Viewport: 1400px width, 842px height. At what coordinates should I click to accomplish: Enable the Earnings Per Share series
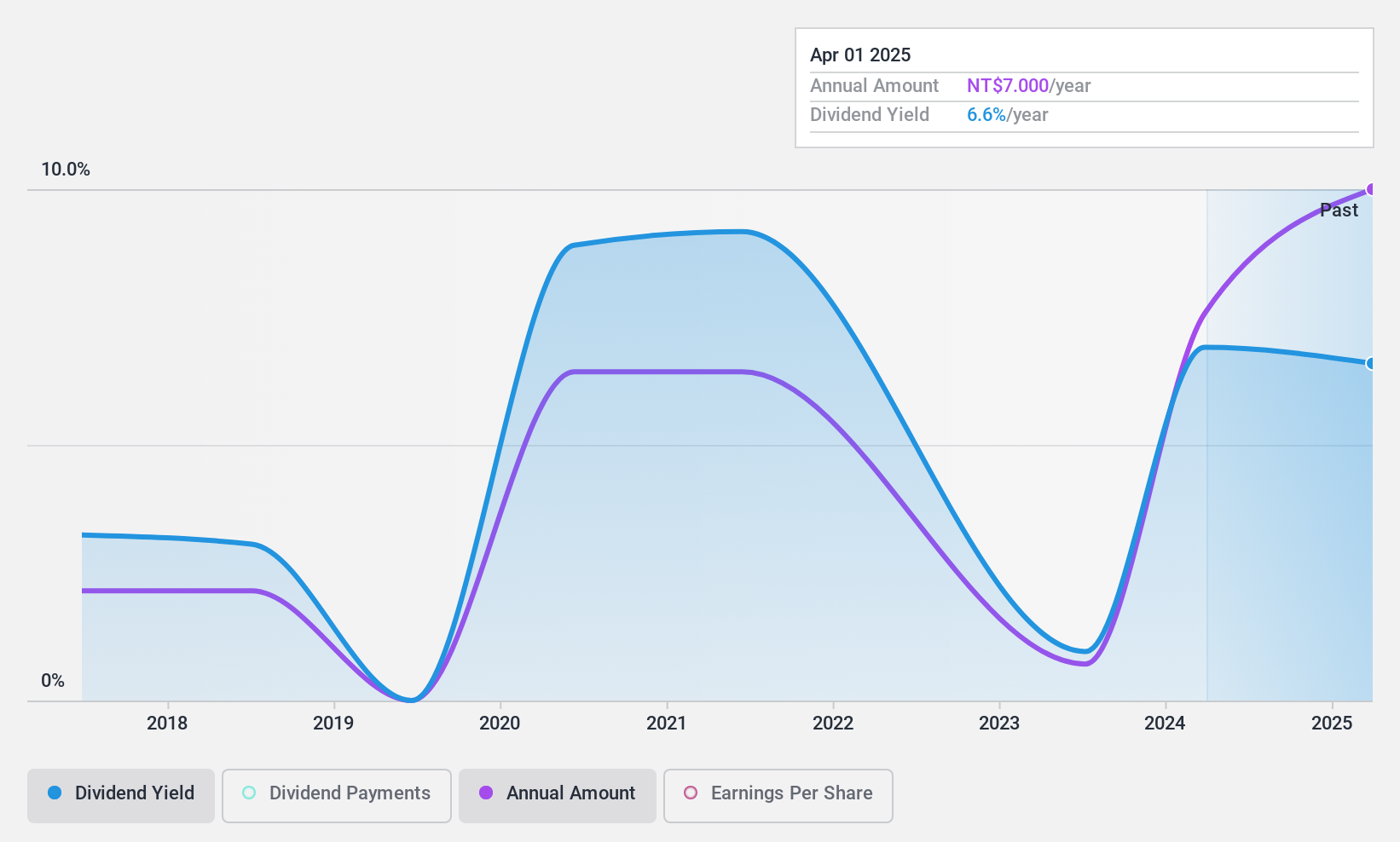[x=778, y=795]
